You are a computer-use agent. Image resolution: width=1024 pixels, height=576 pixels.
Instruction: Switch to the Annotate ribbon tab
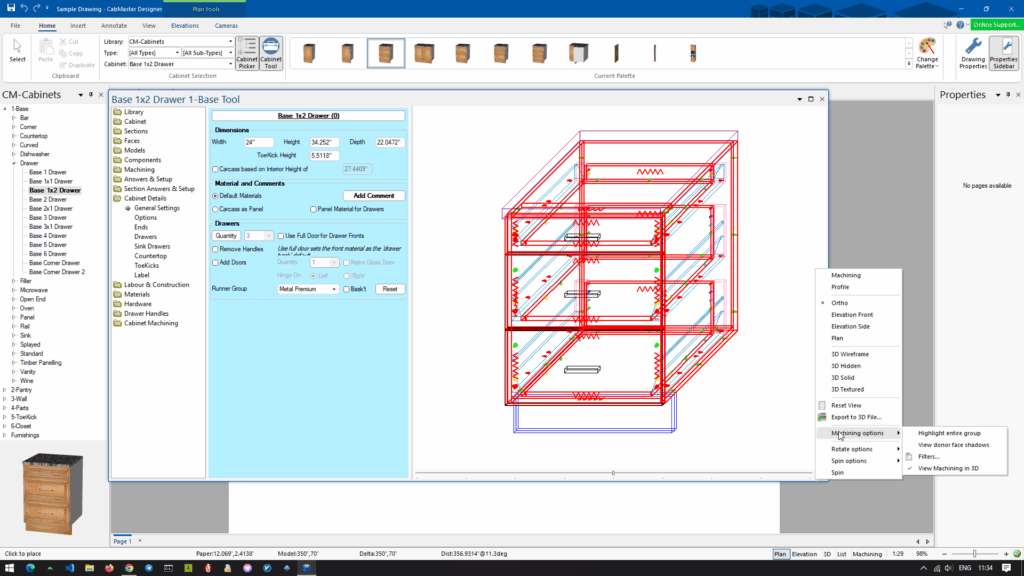click(x=113, y=24)
